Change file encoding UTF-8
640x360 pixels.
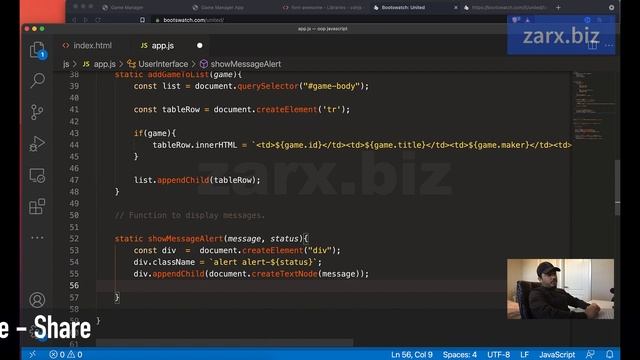(498, 354)
